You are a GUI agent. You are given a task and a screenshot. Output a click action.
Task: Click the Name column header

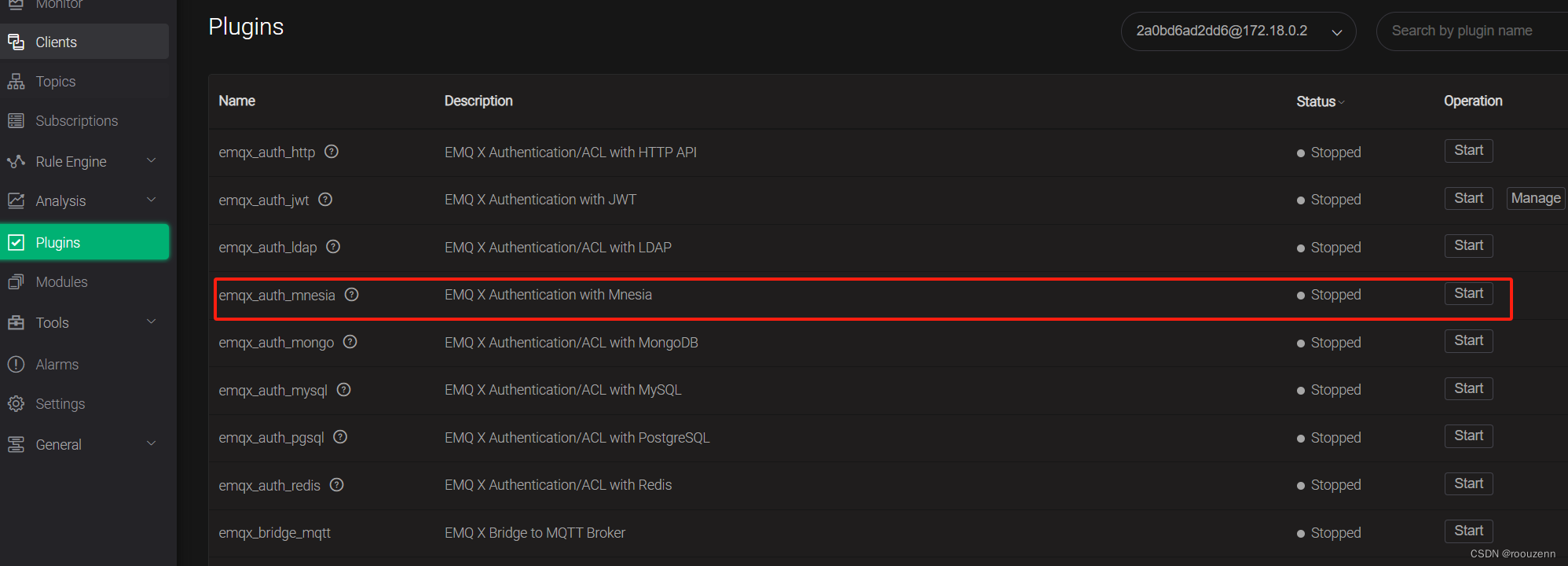click(x=236, y=101)
